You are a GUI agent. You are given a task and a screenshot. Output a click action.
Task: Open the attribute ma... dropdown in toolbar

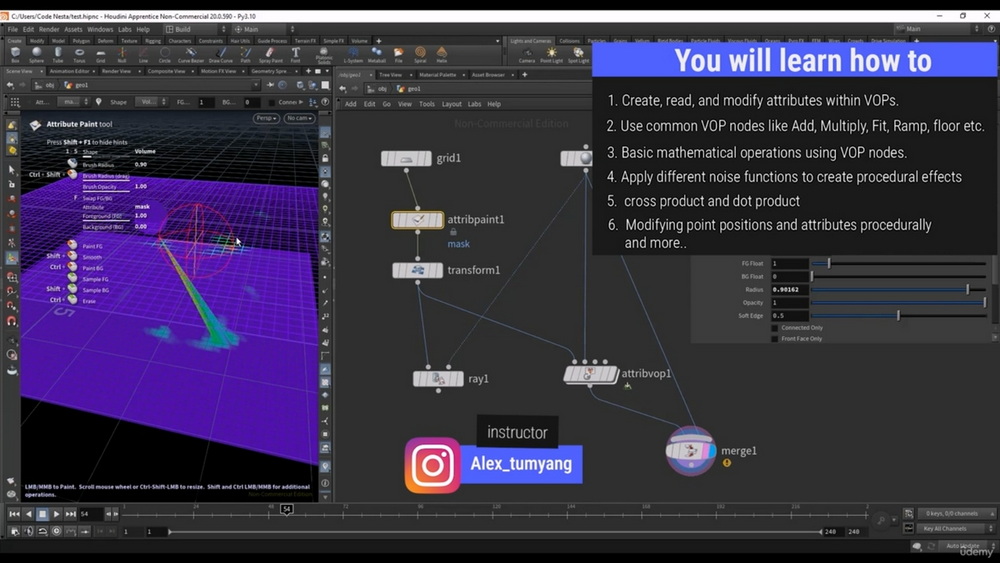73,102
